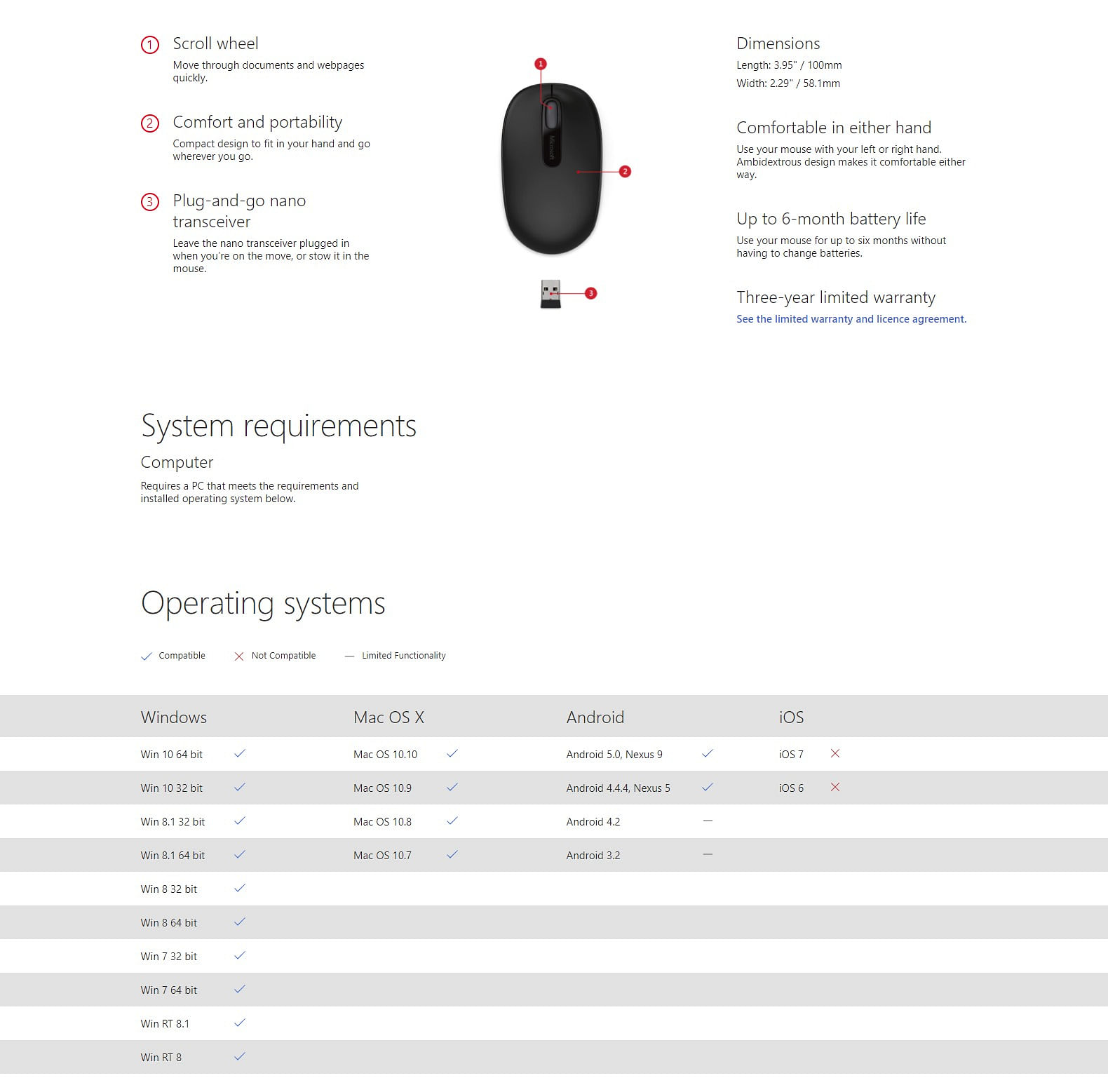1108x1092 pixels.
Task: Click the circled number 2 beside Comfort and portability
Action: 150,123
